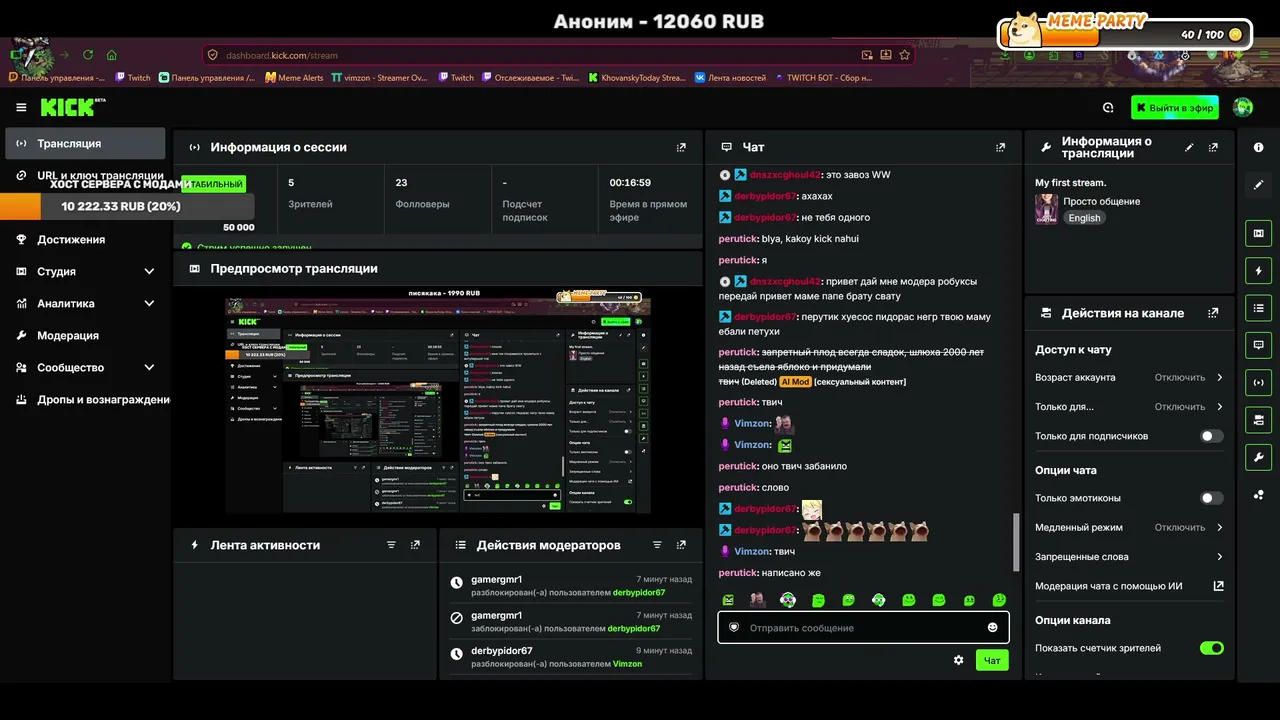Click the chat scrollbar
The height and width of the screenshot is (720, 1280).
(1015, 541)
